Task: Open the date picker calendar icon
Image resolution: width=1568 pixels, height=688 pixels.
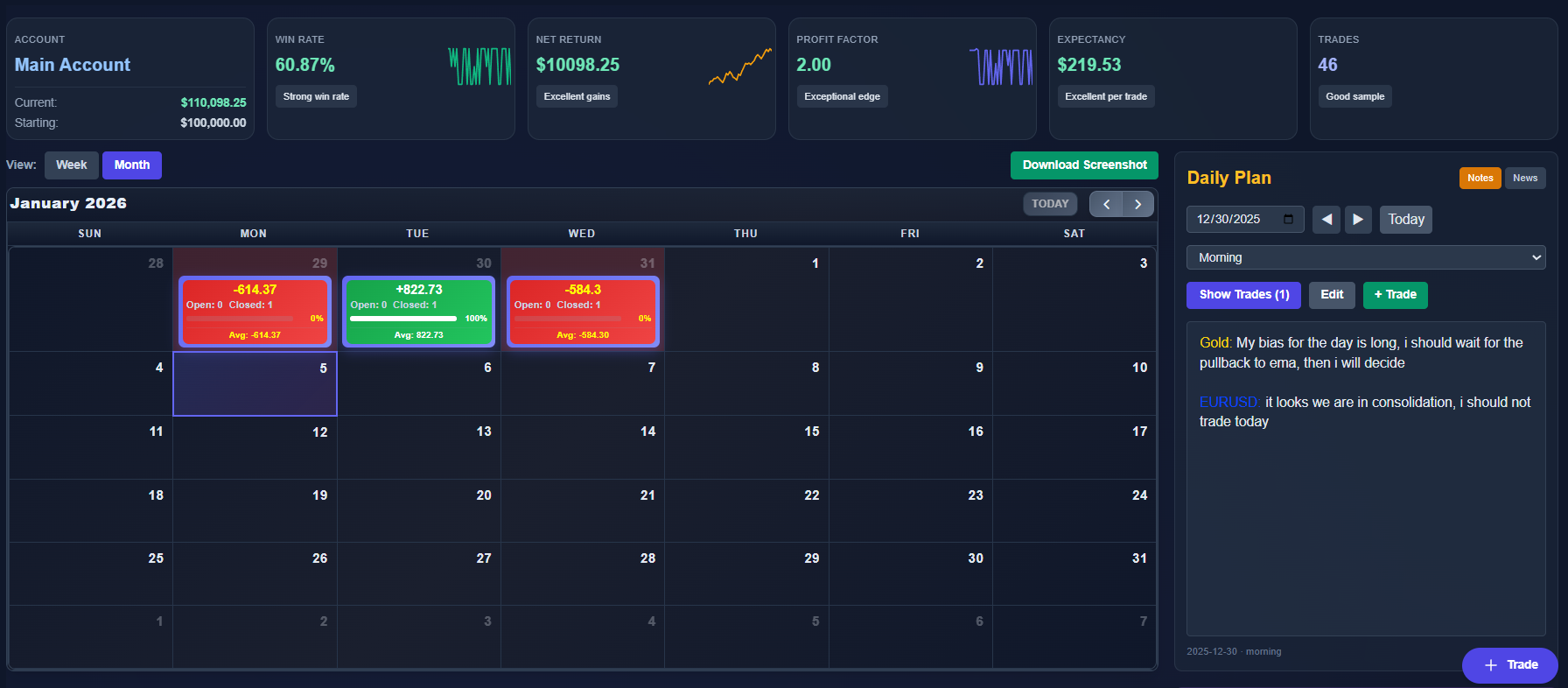Action: click(x=1288, y=219)
